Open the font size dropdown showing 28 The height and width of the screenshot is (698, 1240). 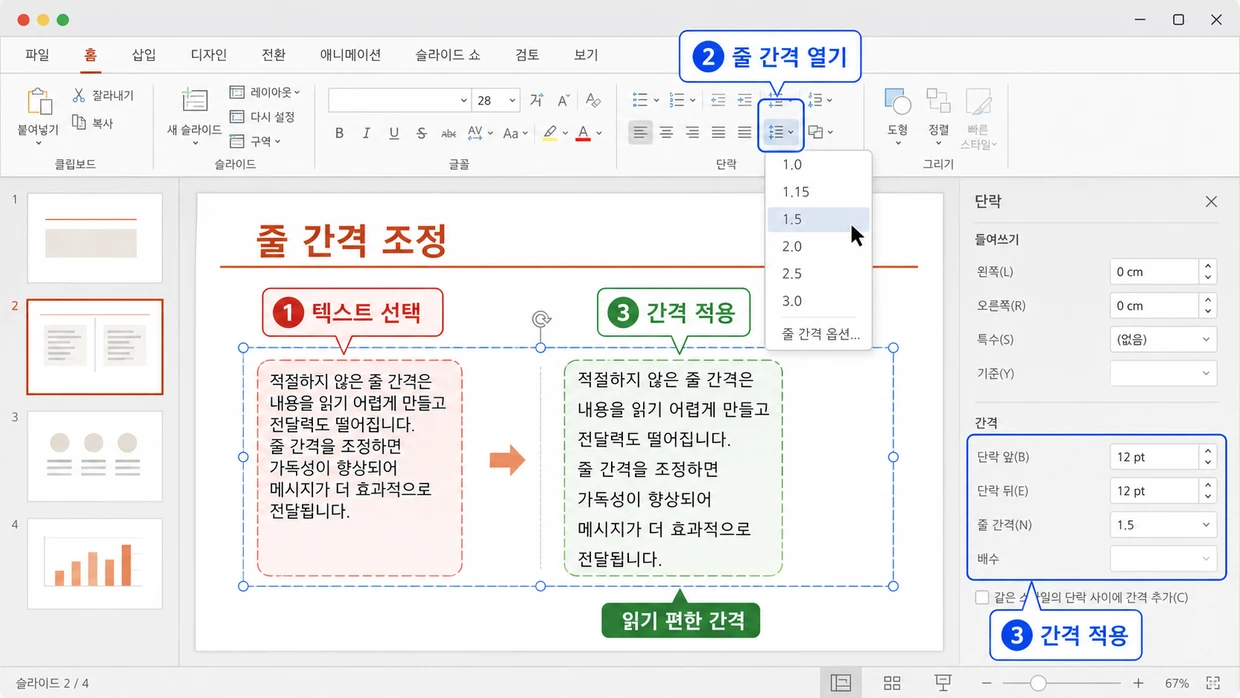(513, 100)
